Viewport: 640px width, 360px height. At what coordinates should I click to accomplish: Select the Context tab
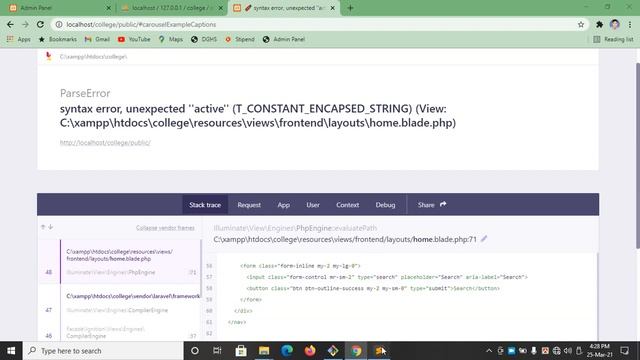click(348, 204)
